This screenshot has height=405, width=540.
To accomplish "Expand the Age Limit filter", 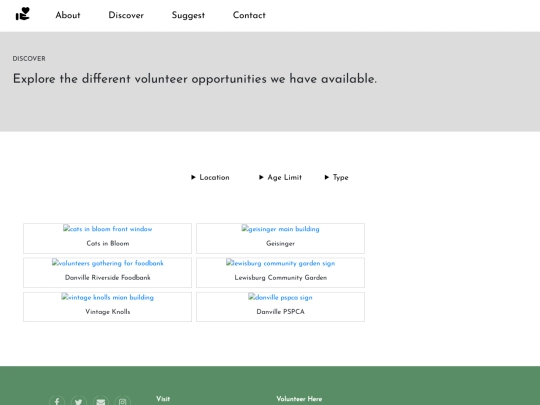I will (x=280, y=177).
